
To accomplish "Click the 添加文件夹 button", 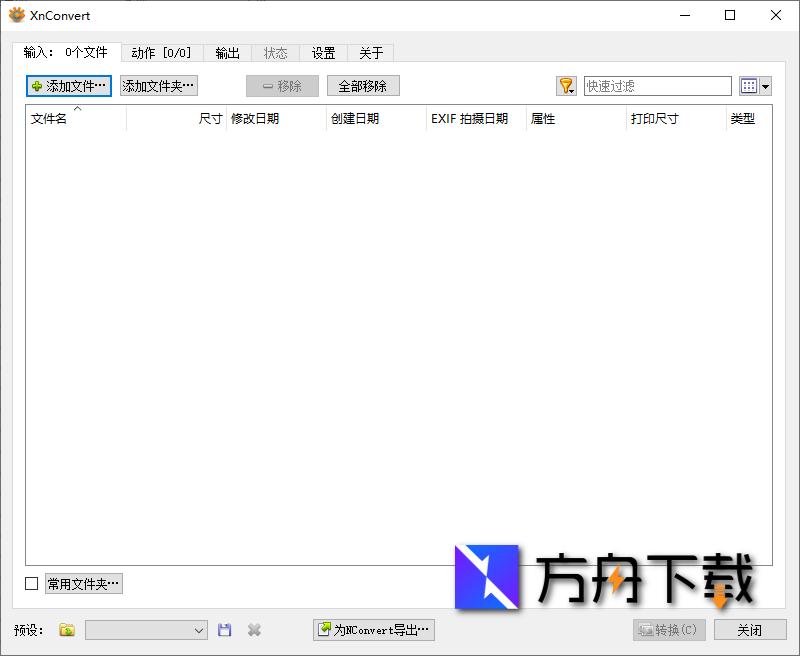I will click(x=157, y=86).
